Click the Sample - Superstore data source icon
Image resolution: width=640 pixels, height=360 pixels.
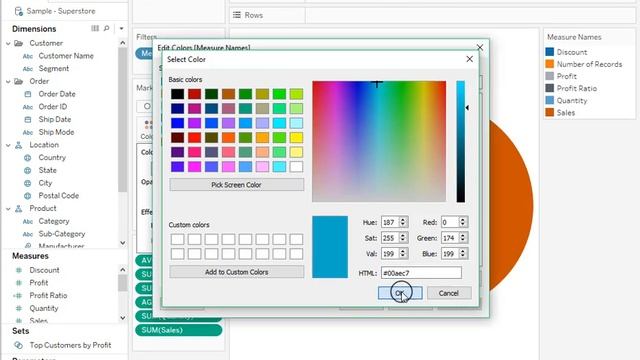pyautogui.click(x=18, y=11)
